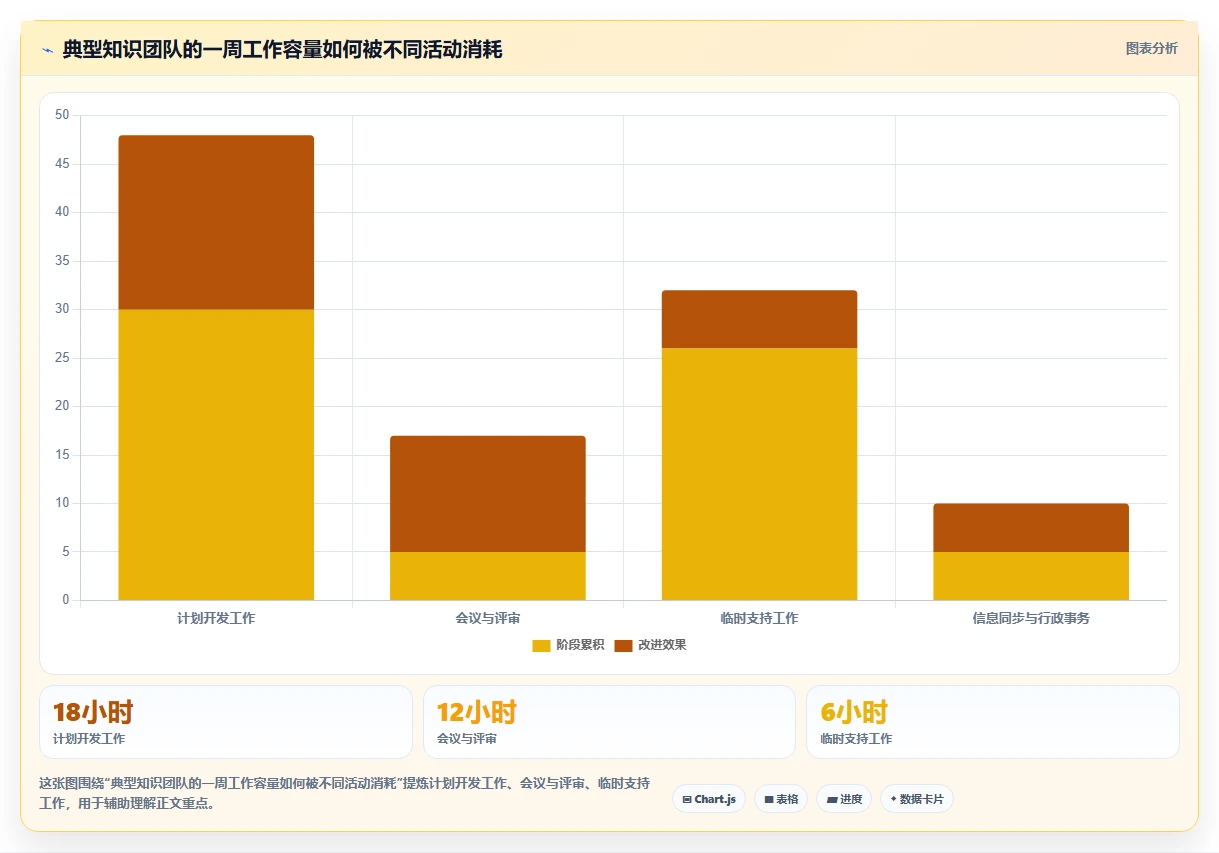
Task: Click the 数据卡片 tag
Action: pyautogui.click(x=917, y=799)
